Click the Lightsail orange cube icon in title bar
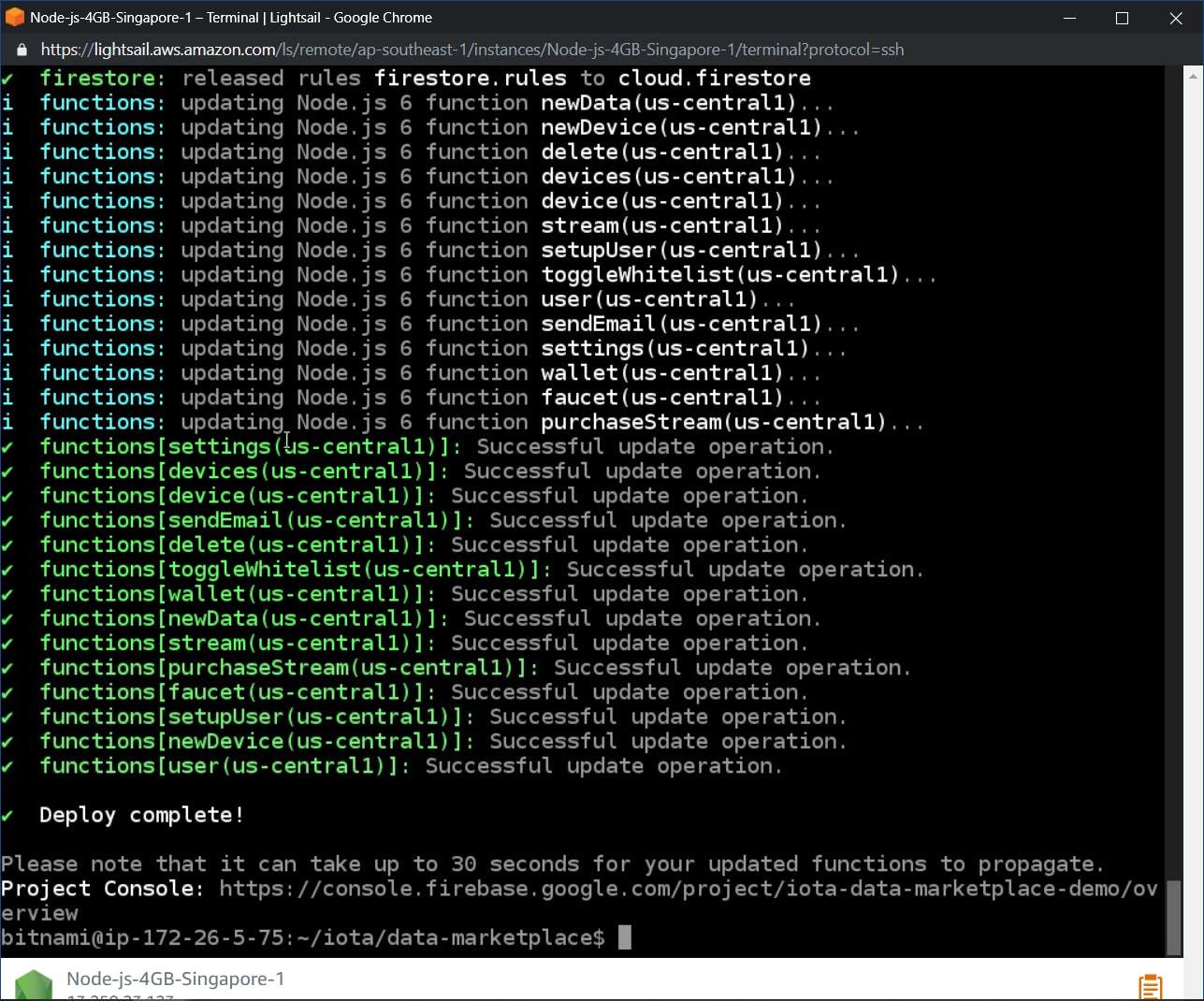Screen dimensions: 1204x1001 (x=15, y=17)
